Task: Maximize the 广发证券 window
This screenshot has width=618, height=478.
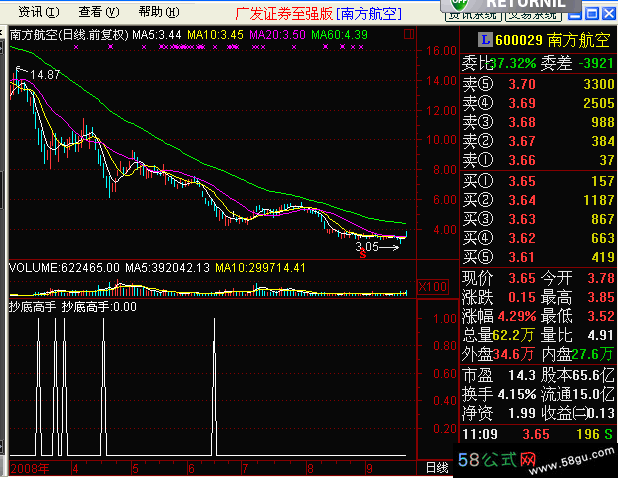Action: (592, 14)
